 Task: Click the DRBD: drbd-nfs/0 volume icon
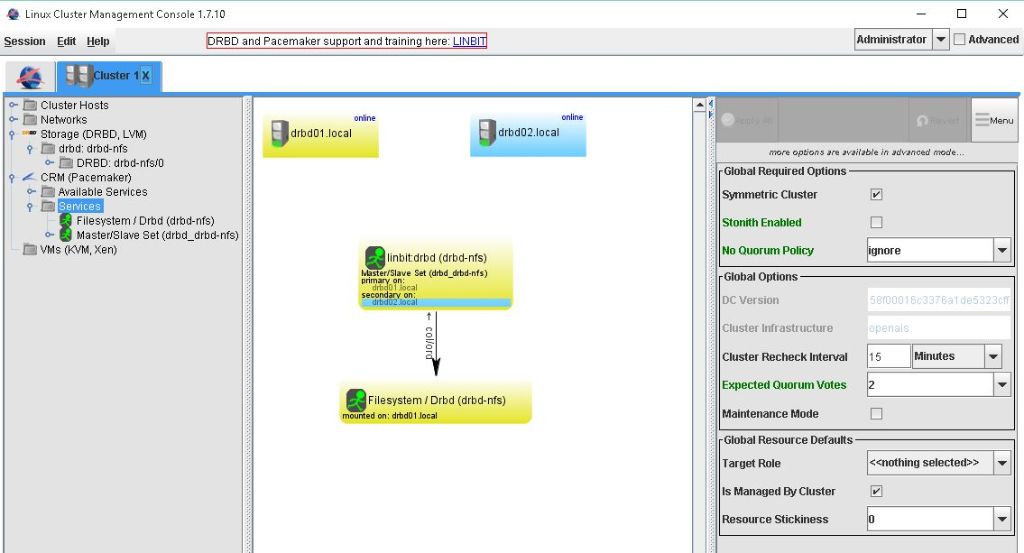(66, 163)
